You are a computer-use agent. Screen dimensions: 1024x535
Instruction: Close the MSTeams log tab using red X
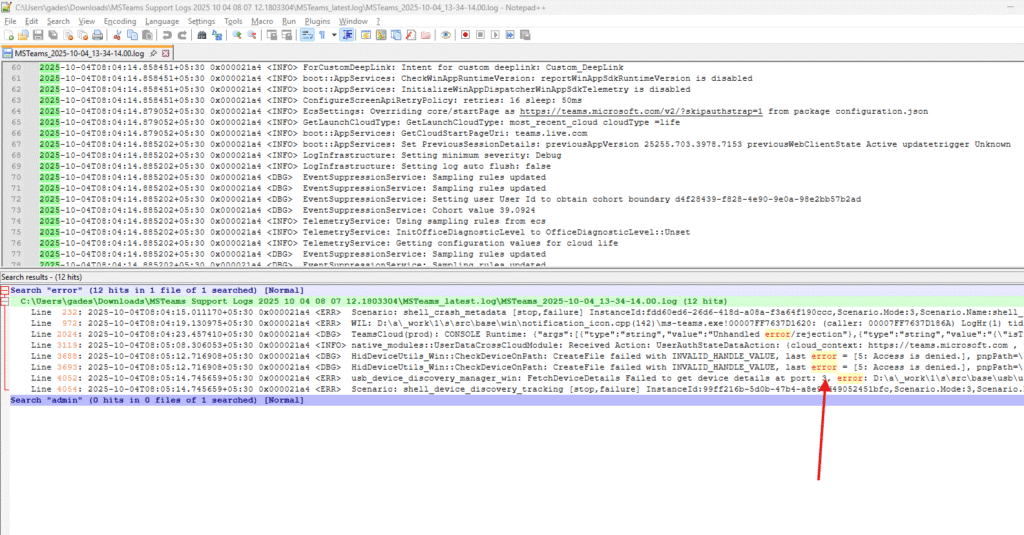(166, 53)
